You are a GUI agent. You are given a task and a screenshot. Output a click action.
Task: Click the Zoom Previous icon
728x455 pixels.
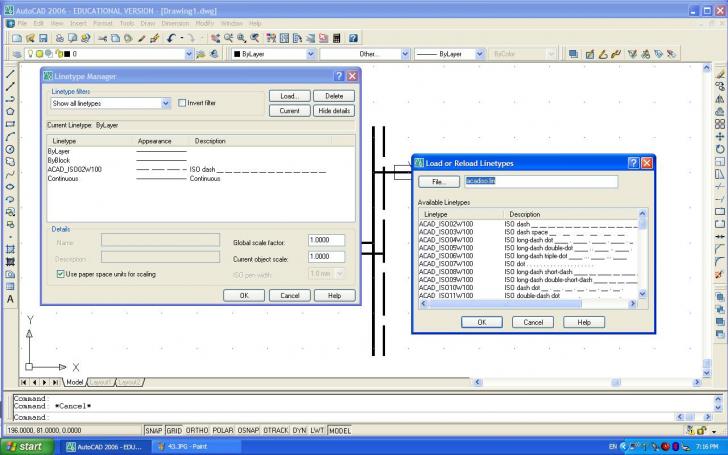coord(254,38)
